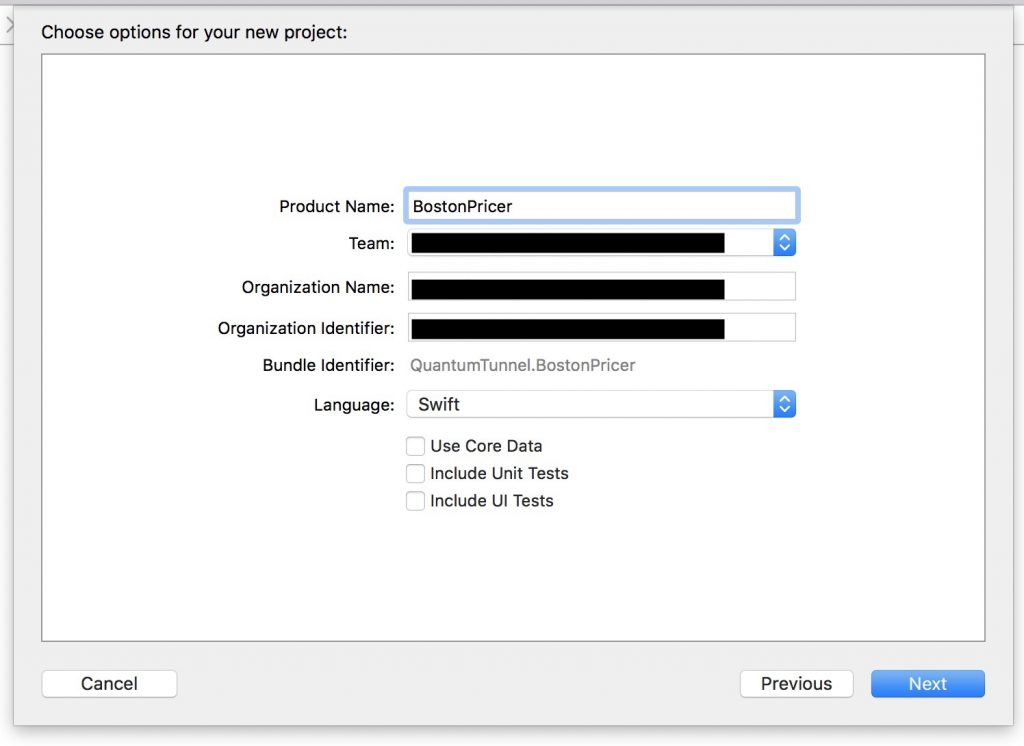Image resolution: width=1024 pixels, height=746 pixels.
Task: Click the "Organization Name:" label
Action: (318, 287)
